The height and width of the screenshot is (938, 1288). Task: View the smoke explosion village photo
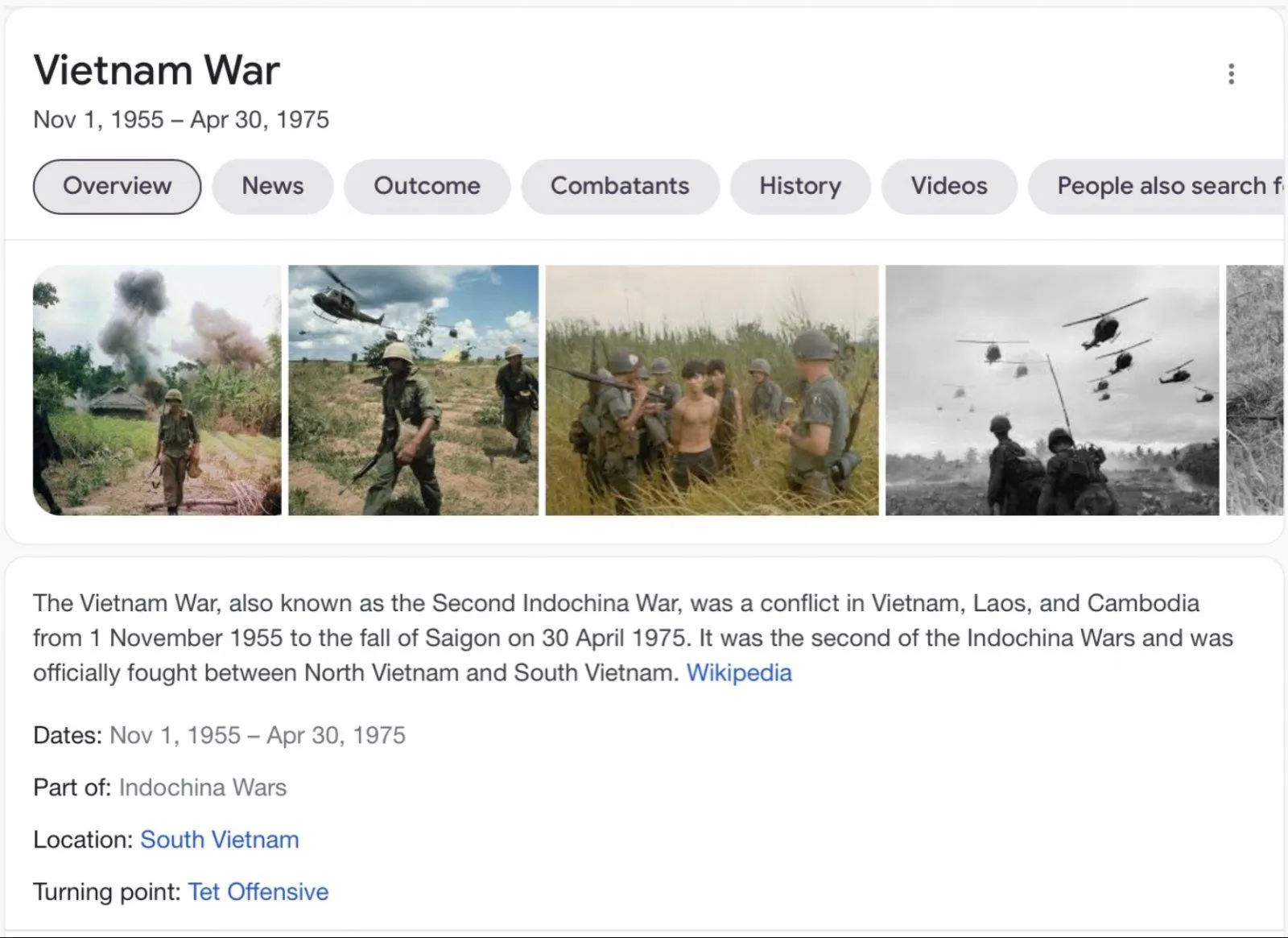[157, 390]
